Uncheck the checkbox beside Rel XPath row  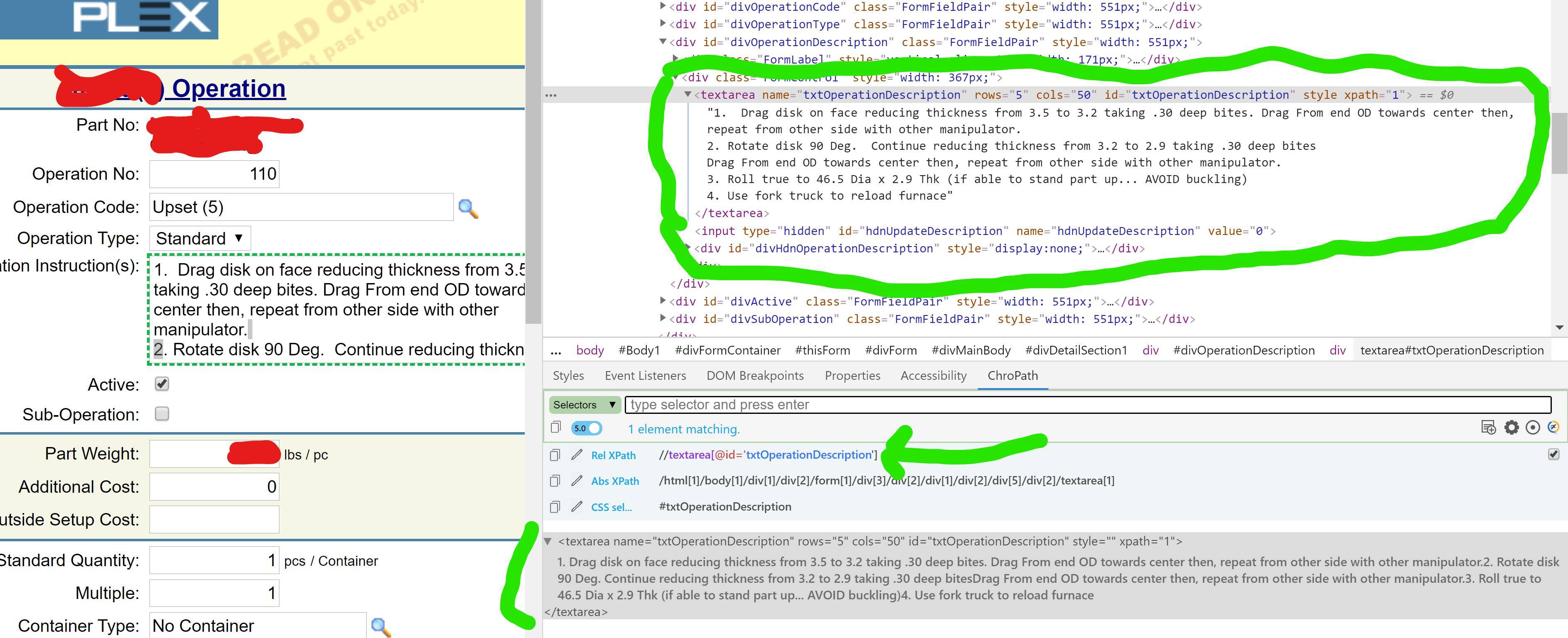1554,455
